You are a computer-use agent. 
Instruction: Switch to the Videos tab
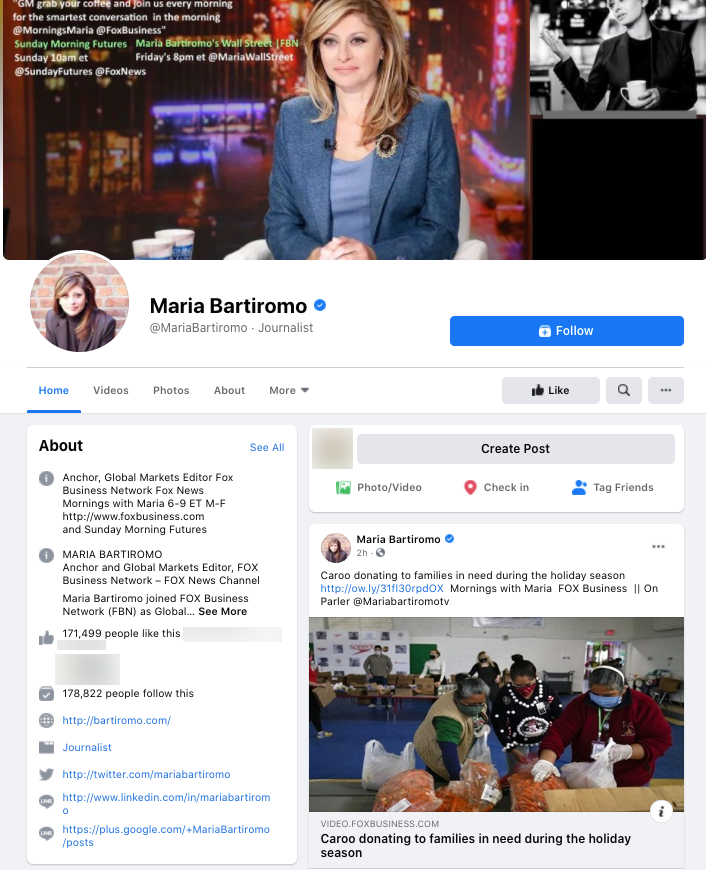[x=111, y=390]
